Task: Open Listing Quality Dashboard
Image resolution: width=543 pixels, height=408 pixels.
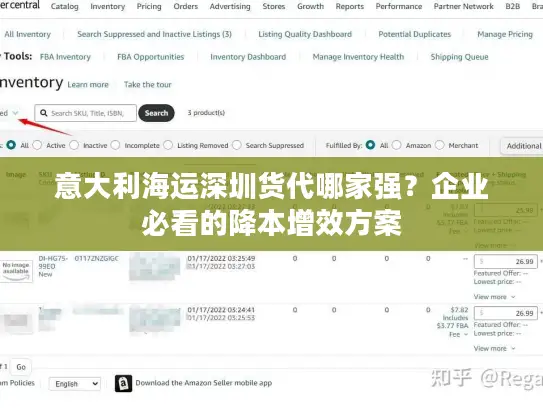Action: 305,34
